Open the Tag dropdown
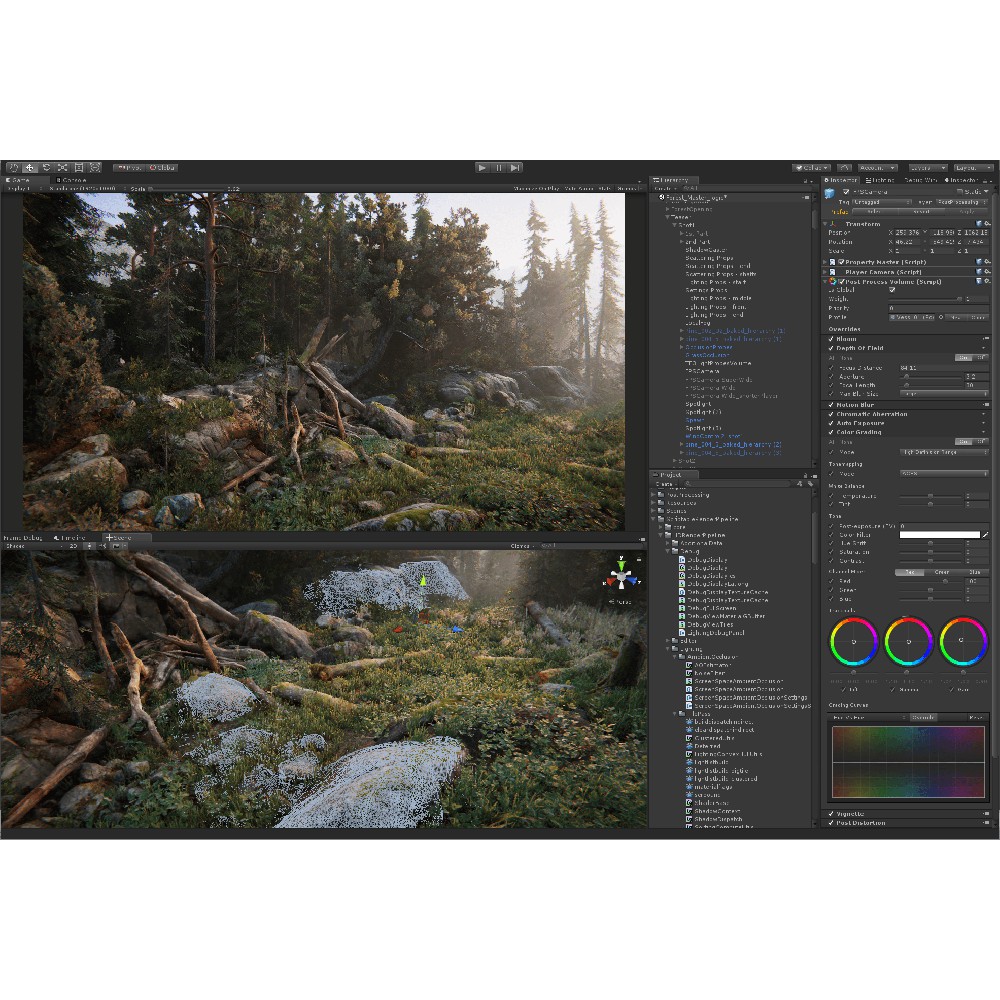The width and height of the screenshot is (1000, 1000). tap(883, 202)
